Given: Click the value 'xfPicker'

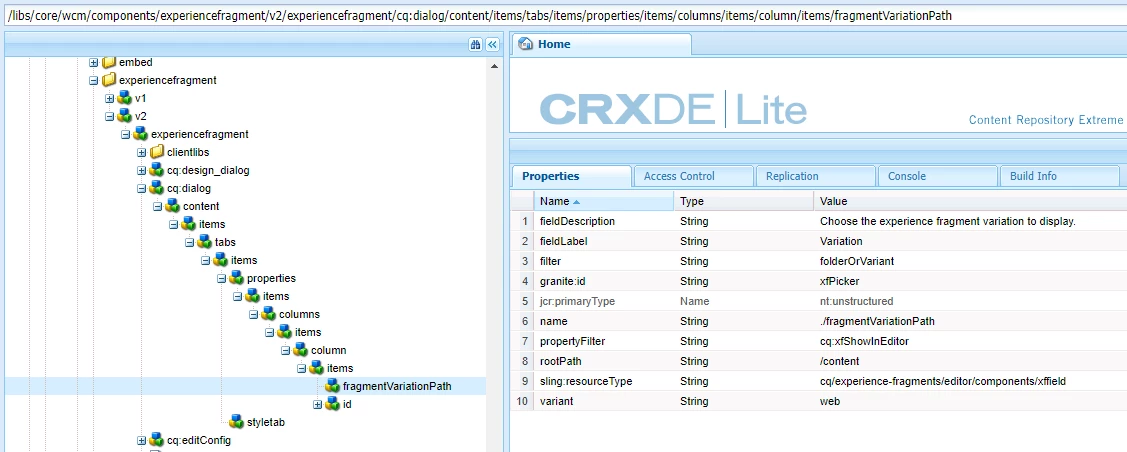Looking at the screenshot, I should 839,282.
